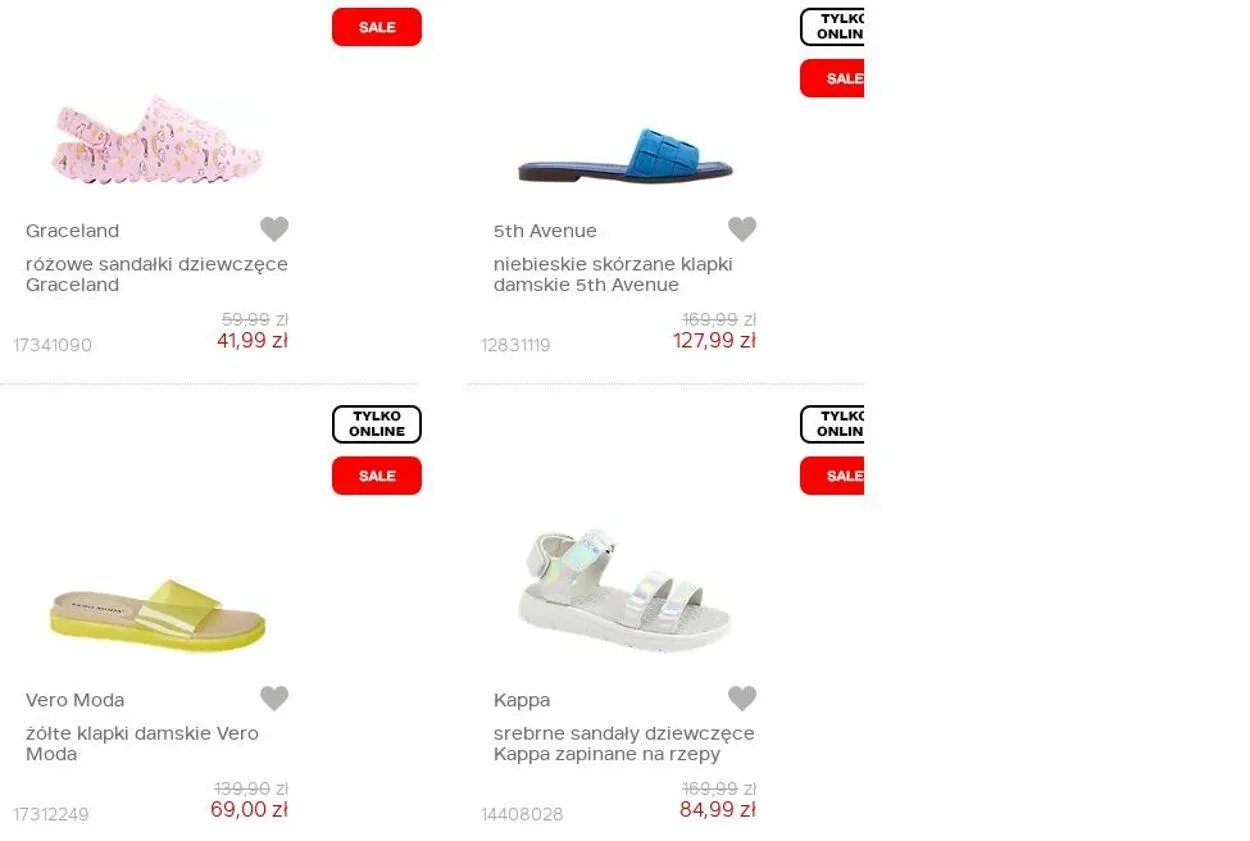View the yellow Vero Moda slide picture
Screen dimensions: 1250x841
pos(157,614)
